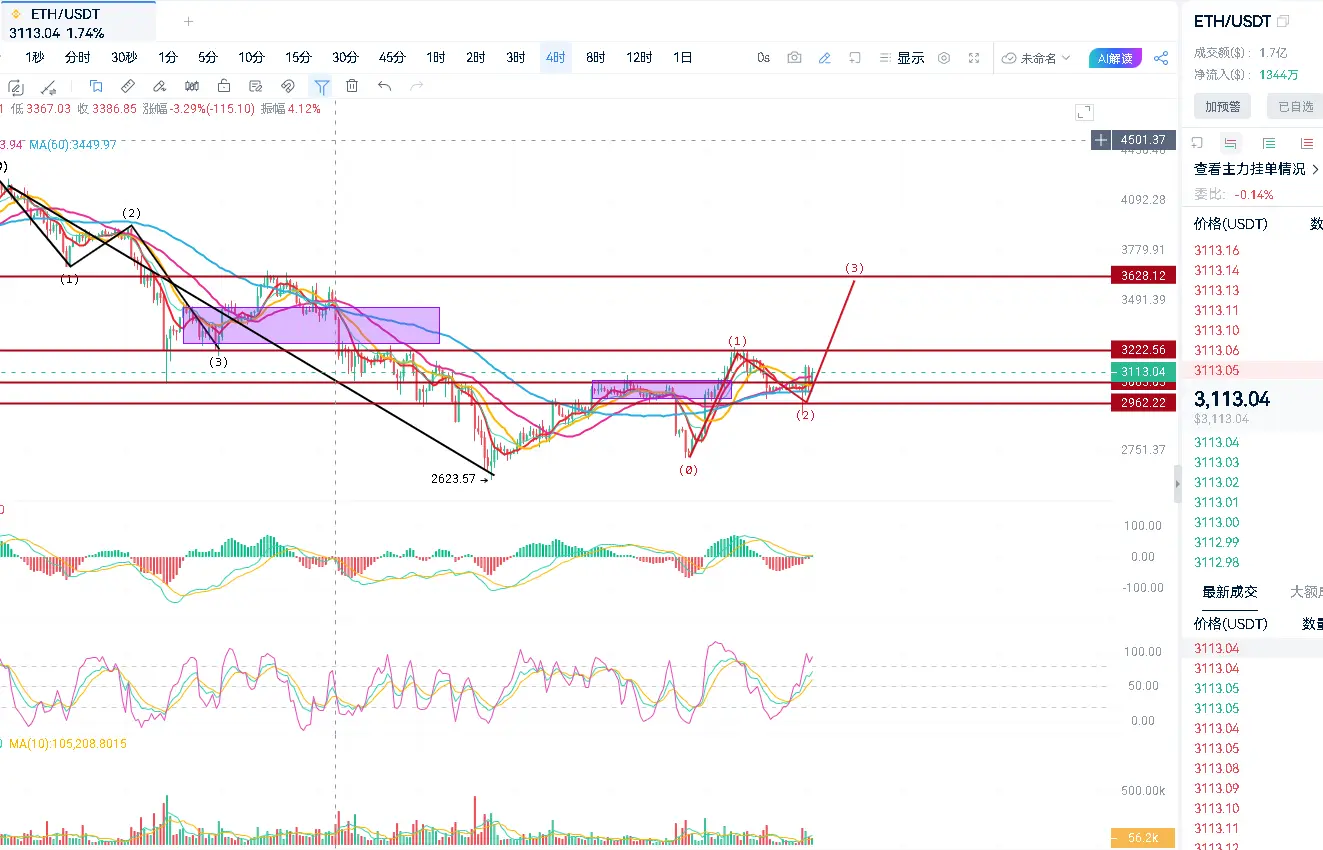Click the 3628.12 price level label
Image resolution: width=1323 pixels, height=850 pixels.
(1144, 275)
